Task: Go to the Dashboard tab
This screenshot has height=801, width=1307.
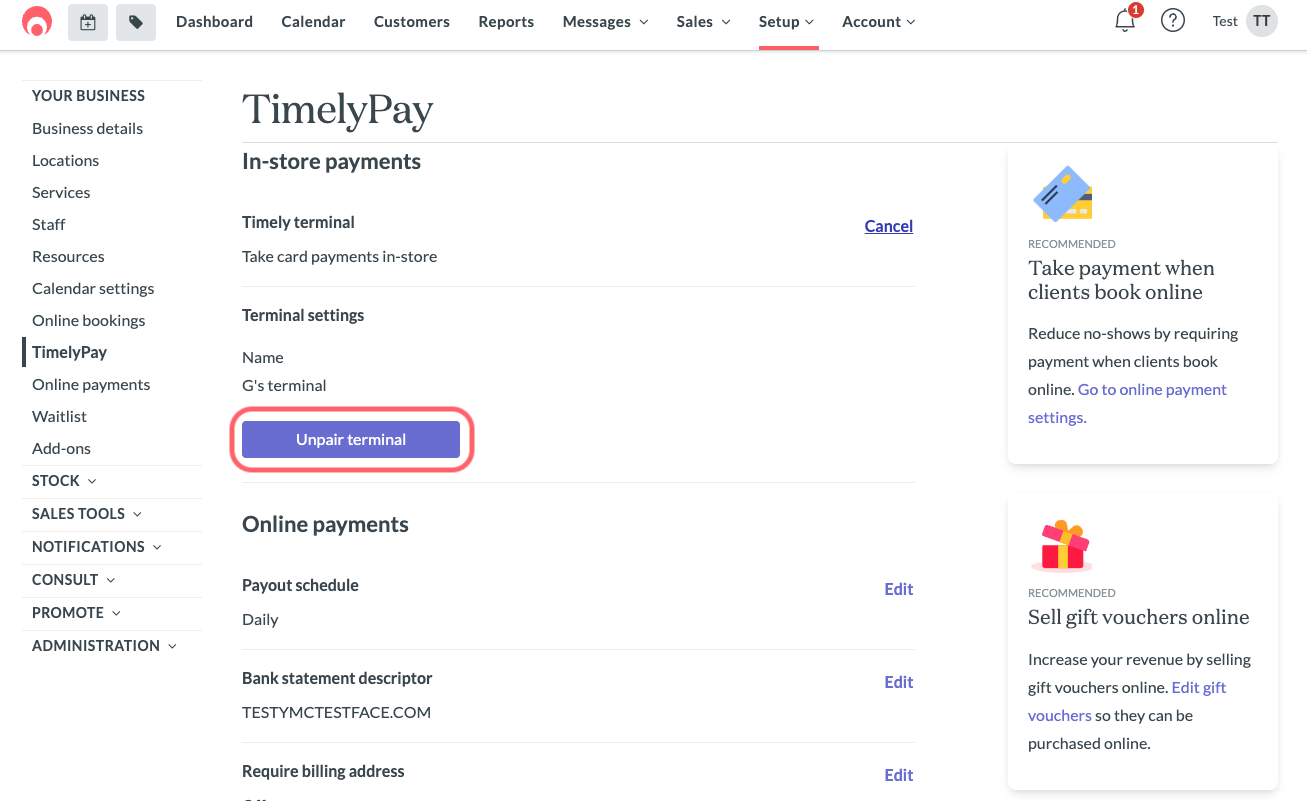Action: click(214, 21)
